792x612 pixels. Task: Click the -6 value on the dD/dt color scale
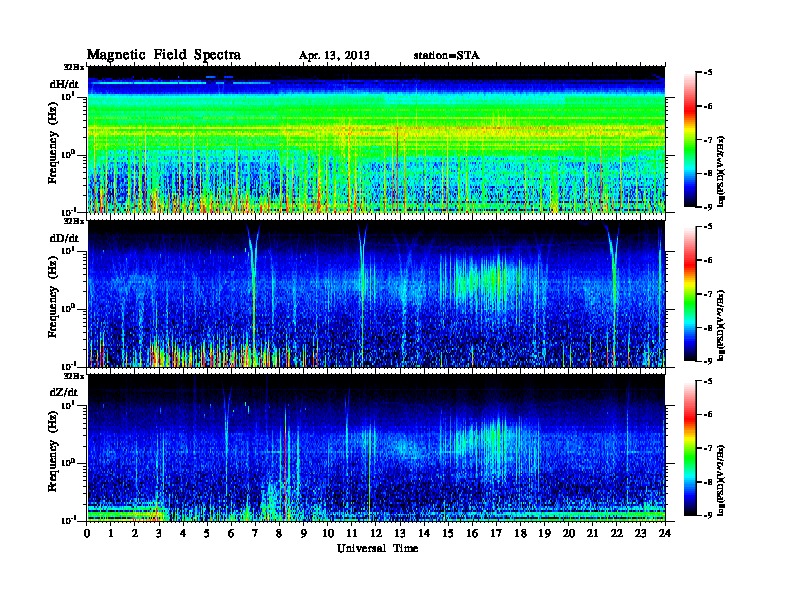(707, 261)
